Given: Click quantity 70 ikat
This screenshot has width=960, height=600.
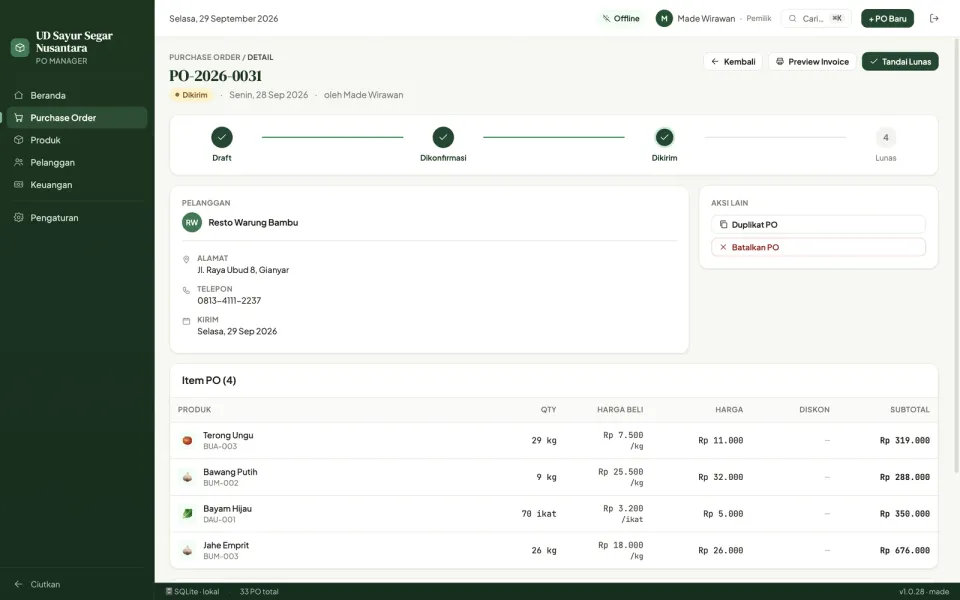Looking at the screenshot, I should (539, 514).
